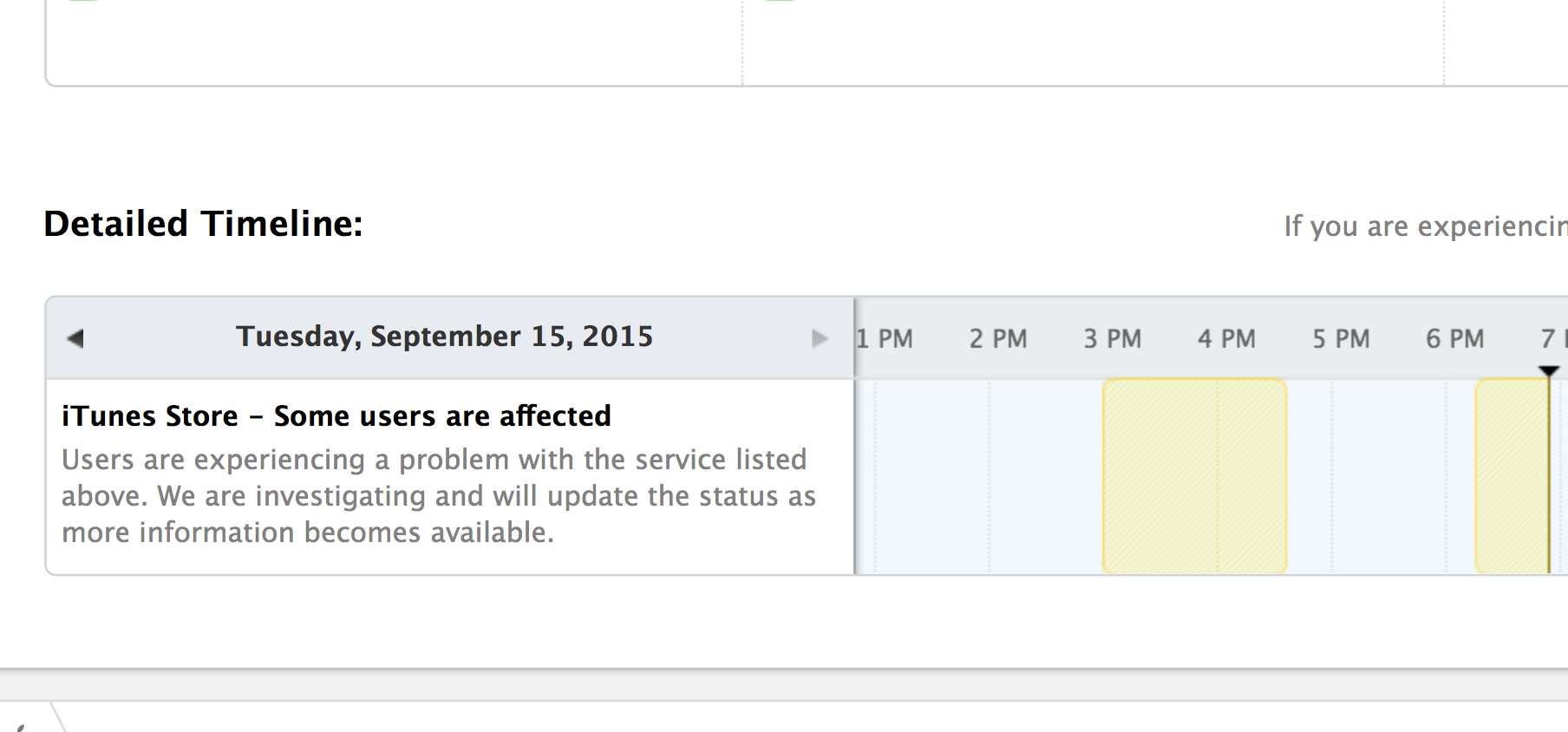
Task: Click the Apple logo in footer breadcrumb
Action: (x=21, y=727)
